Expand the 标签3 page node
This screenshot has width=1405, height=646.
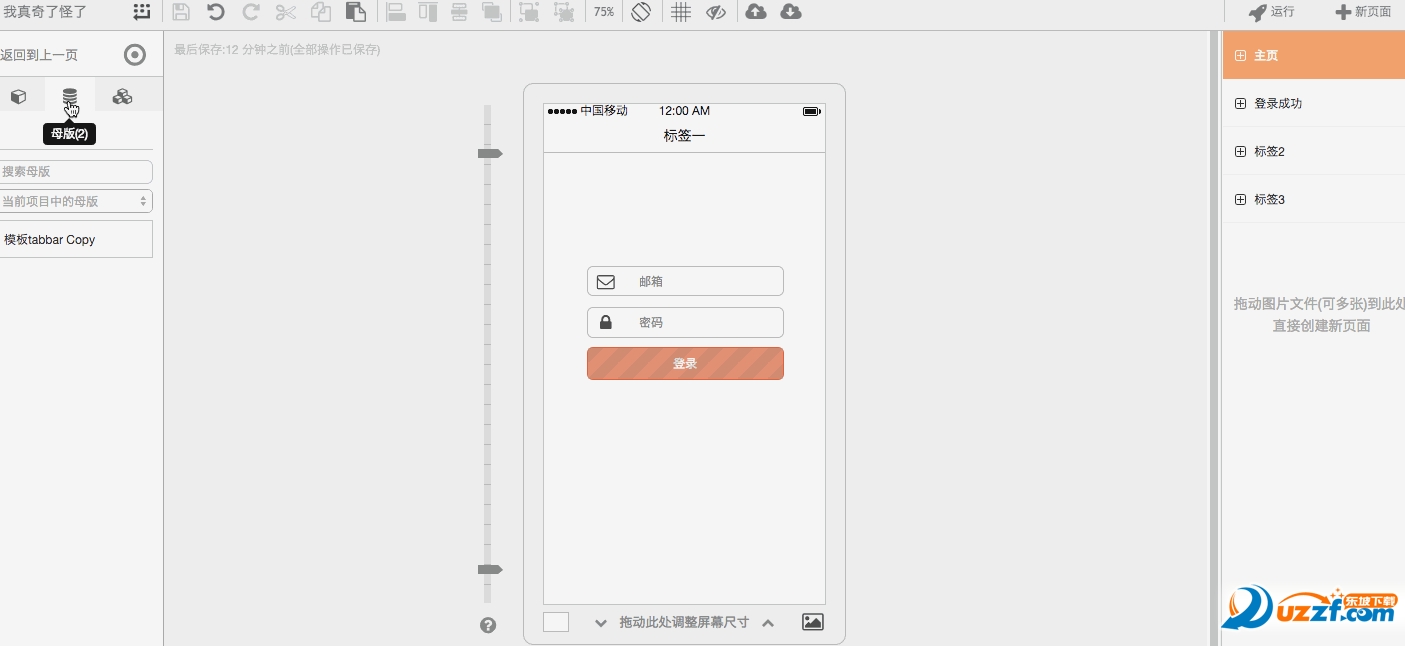pyautogui.click(x=1241, y=199)
